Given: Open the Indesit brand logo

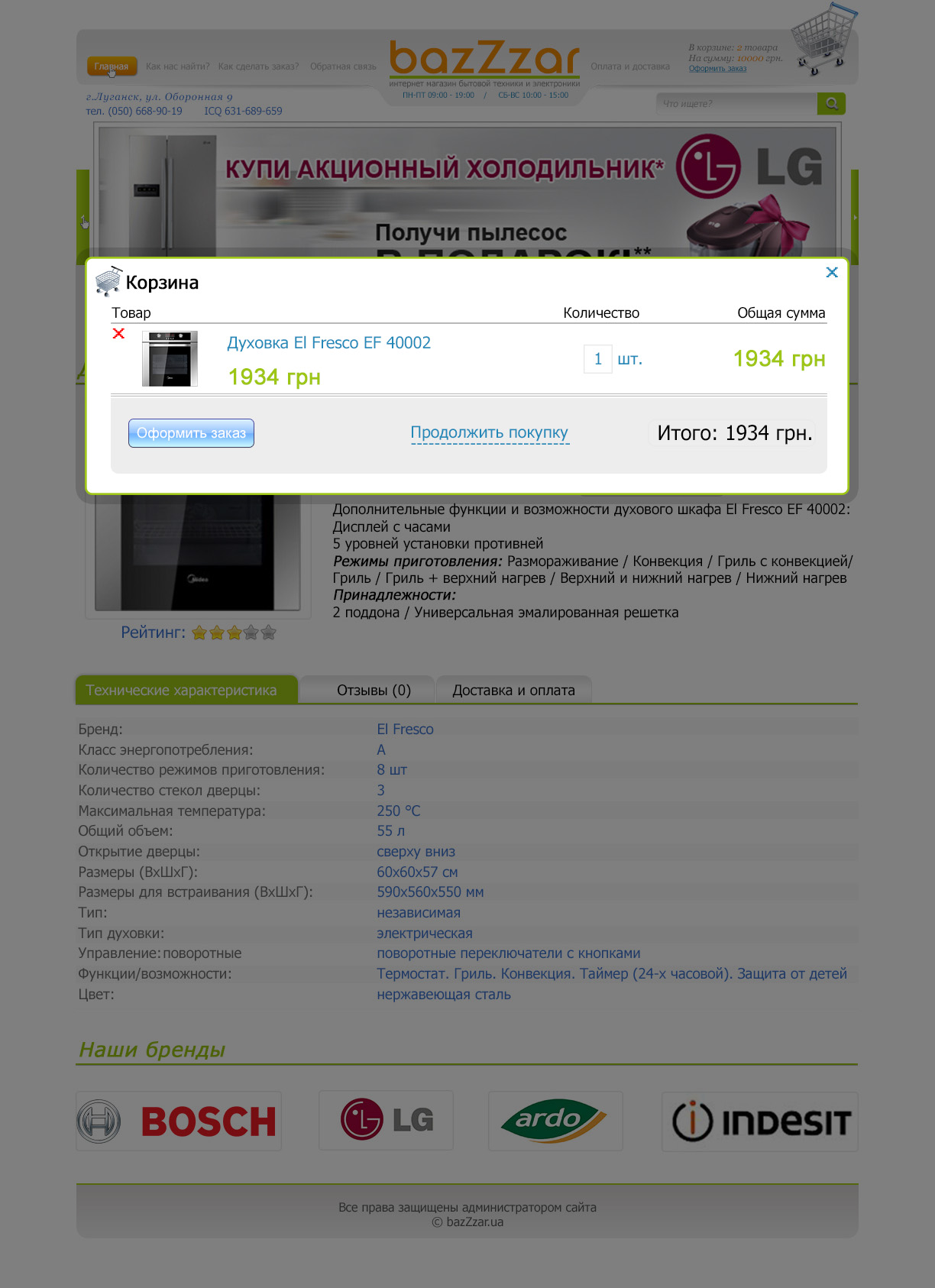Looking at the screenshot, I should 760,1121.
